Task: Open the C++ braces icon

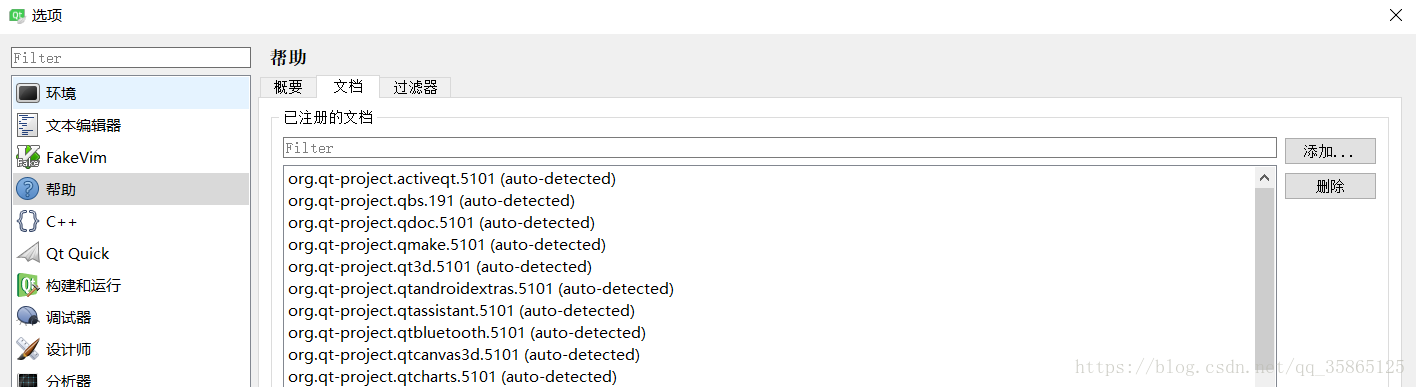Action: [28, 221]
